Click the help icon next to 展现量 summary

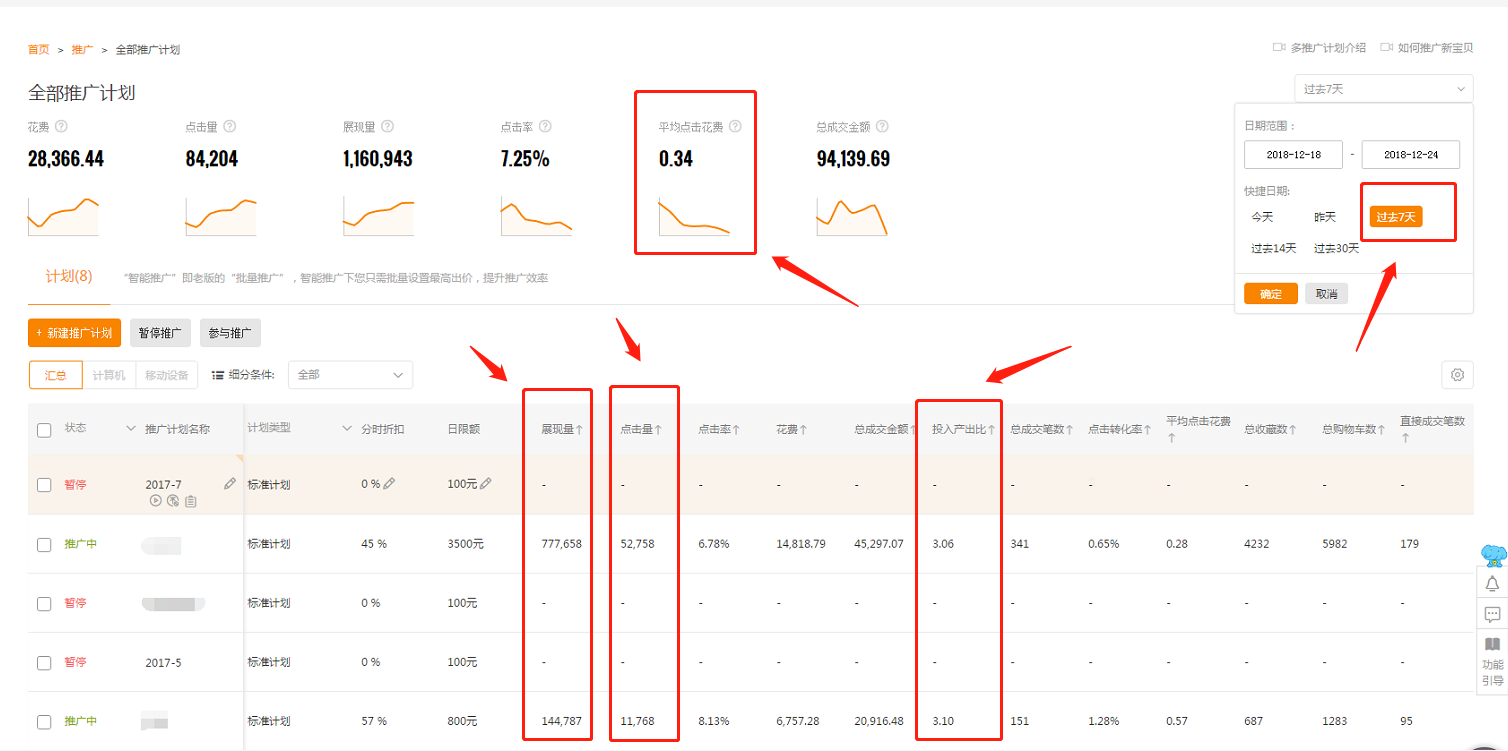coord(388,127)
